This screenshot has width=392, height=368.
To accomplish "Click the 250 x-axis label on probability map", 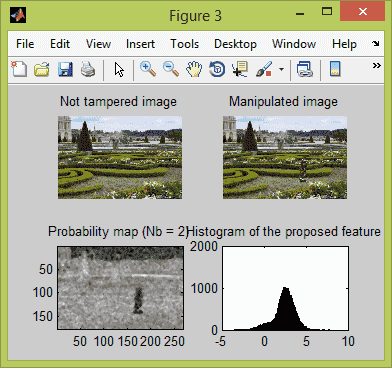I will [x=175, y=341].
